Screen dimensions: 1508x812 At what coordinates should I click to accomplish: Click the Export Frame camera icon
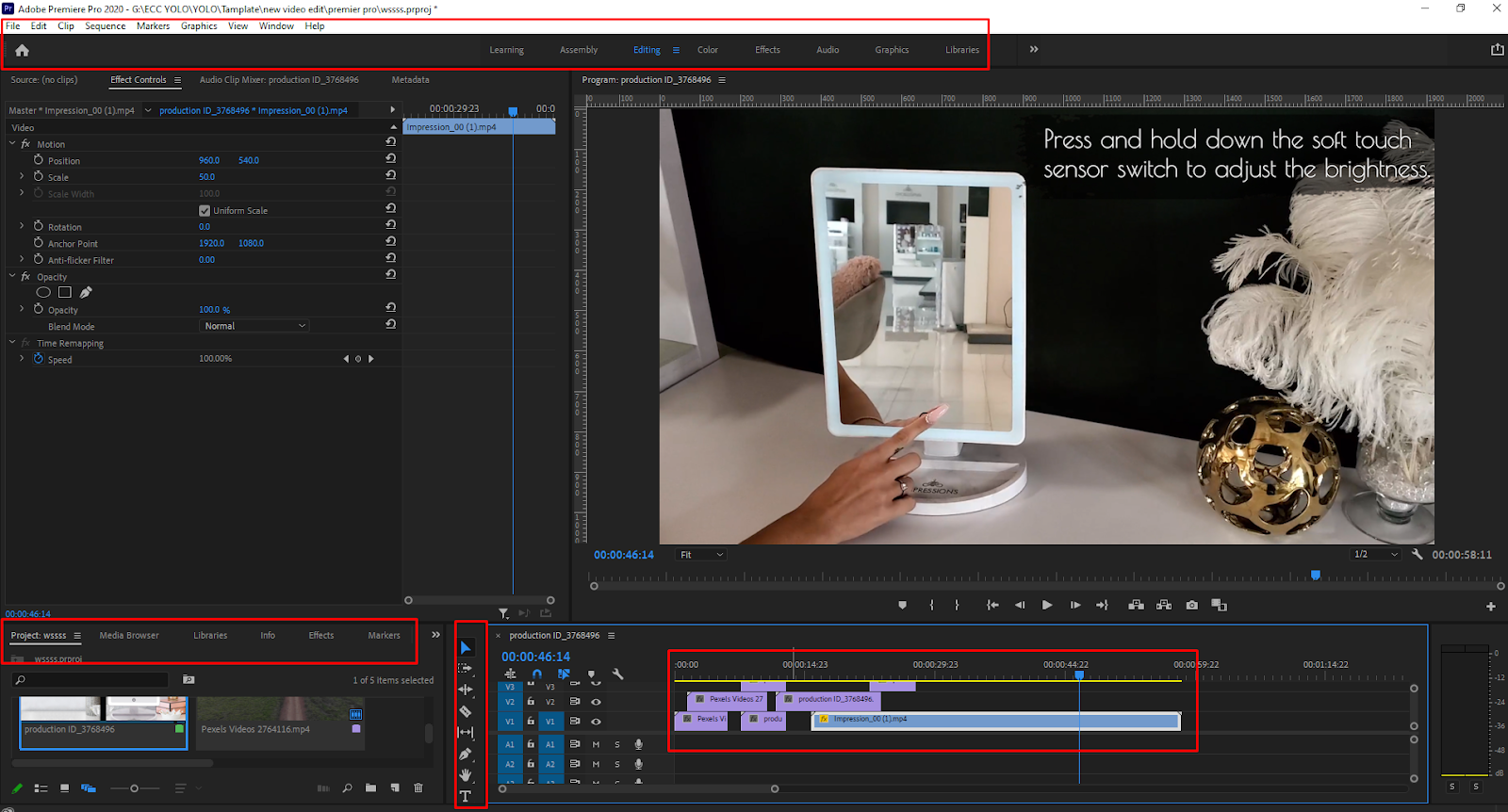(x=1192, y=605)
